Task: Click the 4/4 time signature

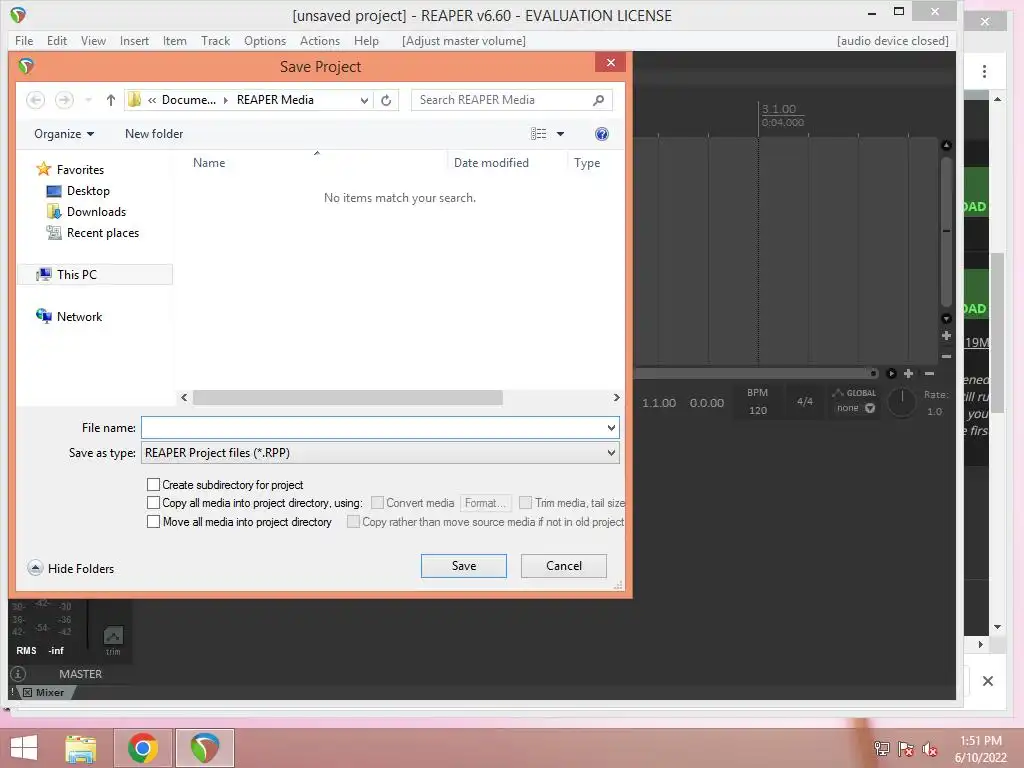Action: (805, 402)
